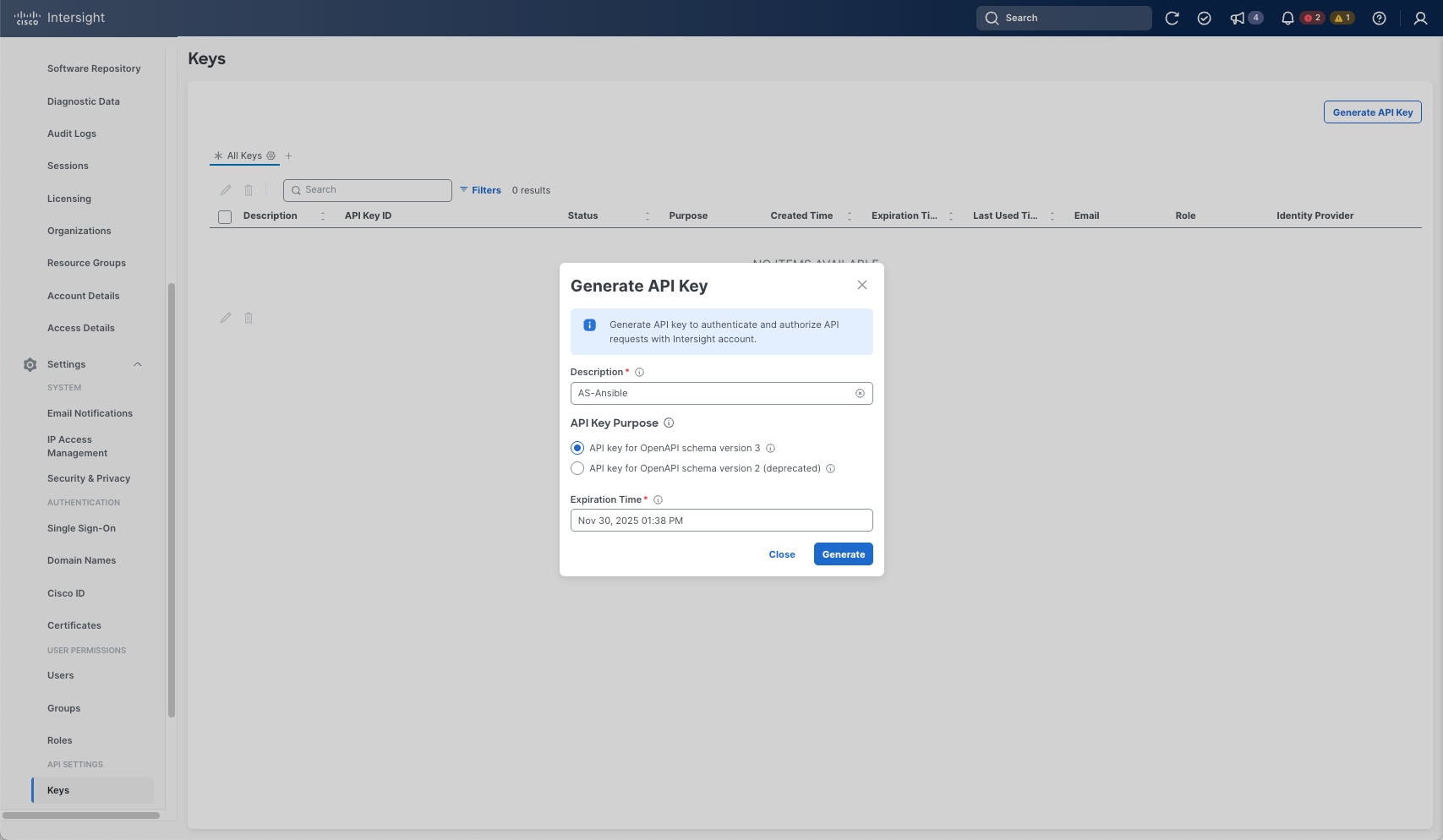
Task: Open the user profile icon
Action: point(1419,18)
